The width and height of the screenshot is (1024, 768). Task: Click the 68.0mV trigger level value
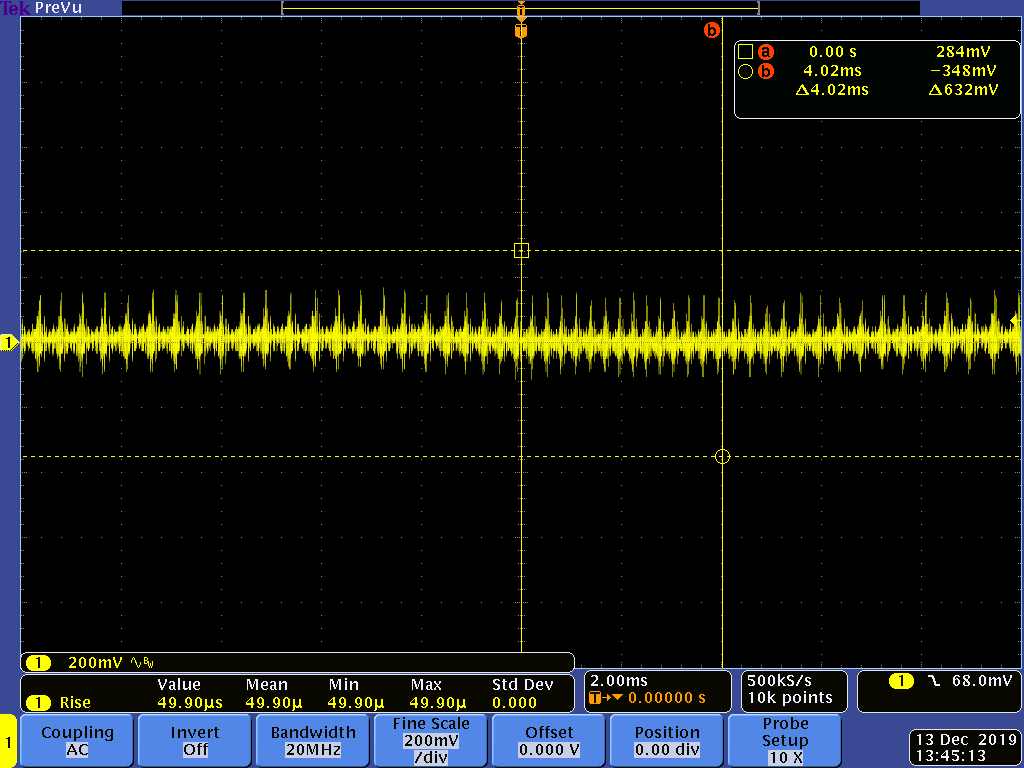point(982,681)
